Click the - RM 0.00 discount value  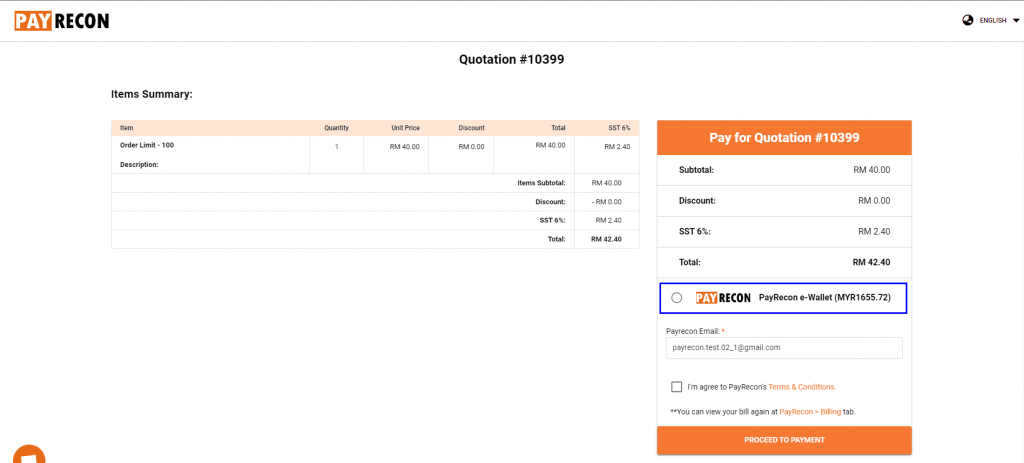[x=607, y=202]
